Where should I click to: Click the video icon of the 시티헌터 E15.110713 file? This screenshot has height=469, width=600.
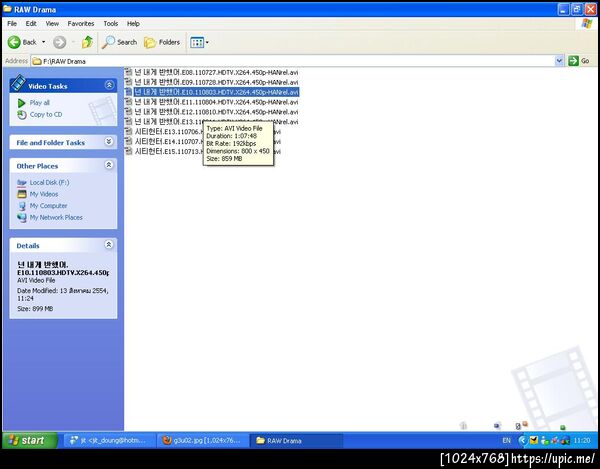[x=129, y=151]
